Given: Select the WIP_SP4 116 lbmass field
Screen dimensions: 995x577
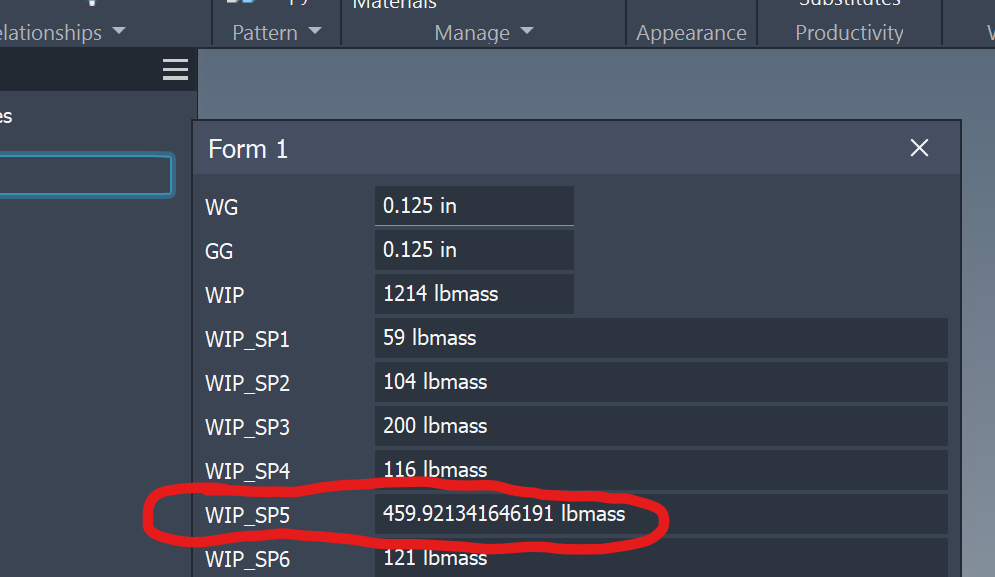Looking at the screenshot, I should coord(660,470).
